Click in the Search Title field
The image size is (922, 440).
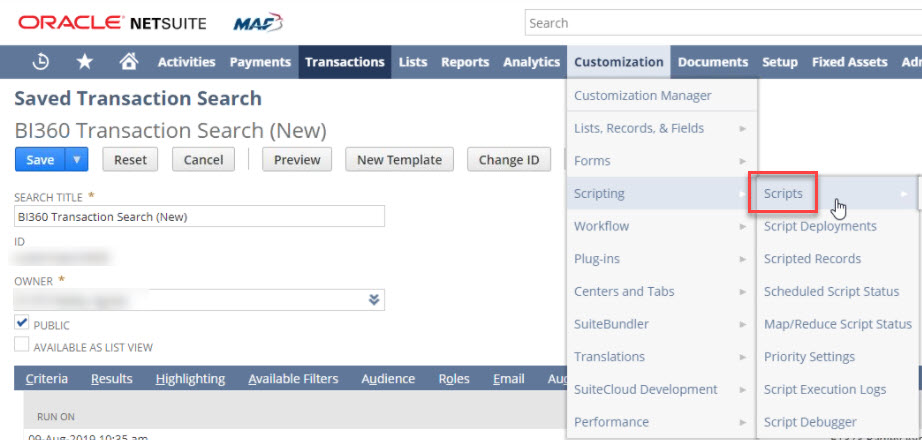pos(200,216)
